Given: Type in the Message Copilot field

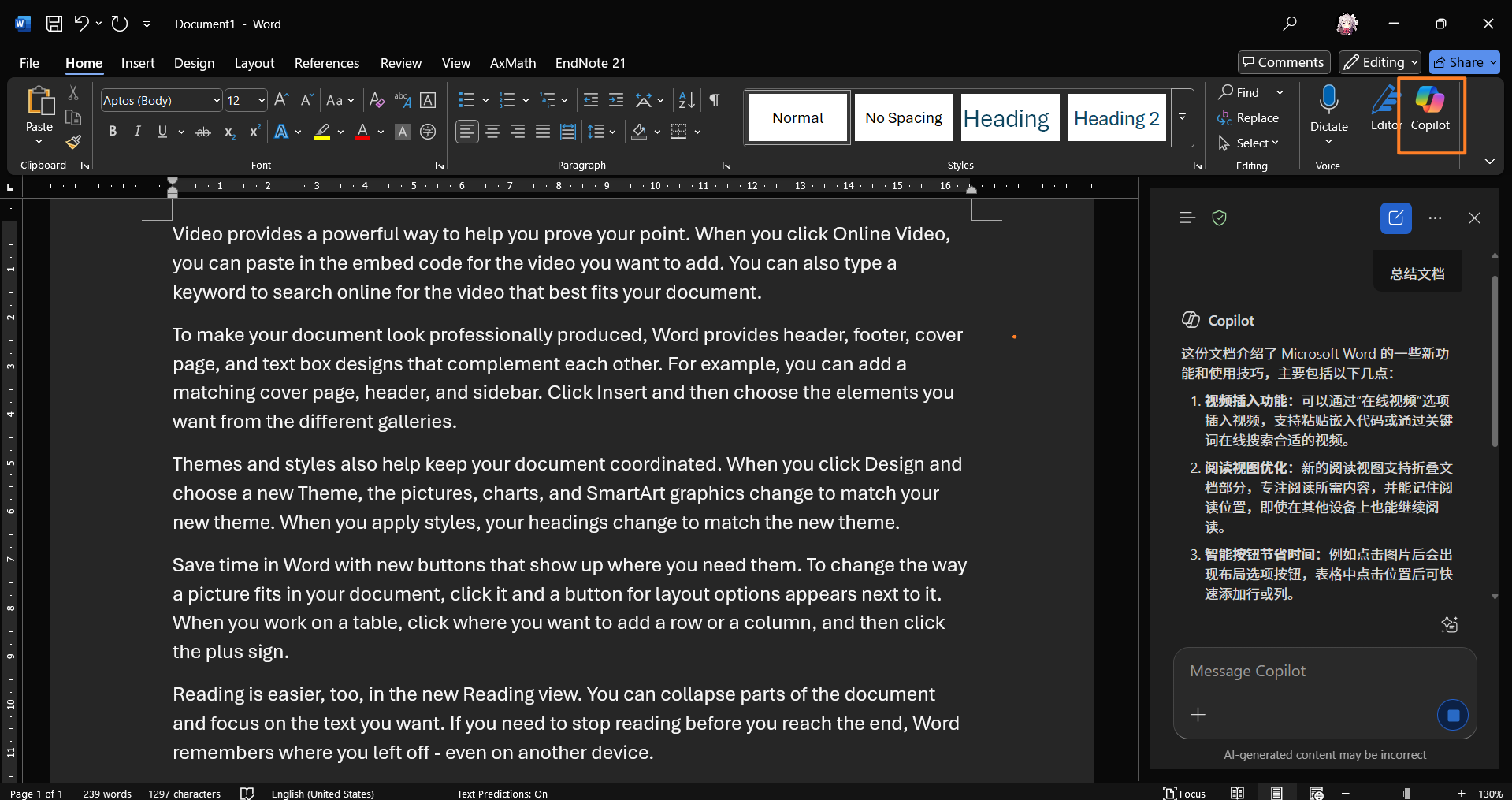Looking at the screenshot, I should tap(1324, 672).
